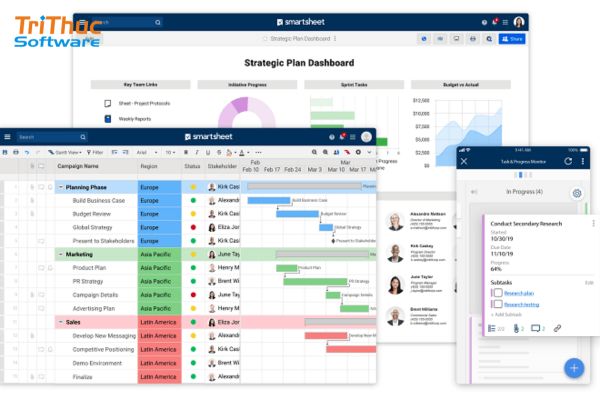Open the more options ellipsis in the sheet toolbar

[x=258, y=152]
